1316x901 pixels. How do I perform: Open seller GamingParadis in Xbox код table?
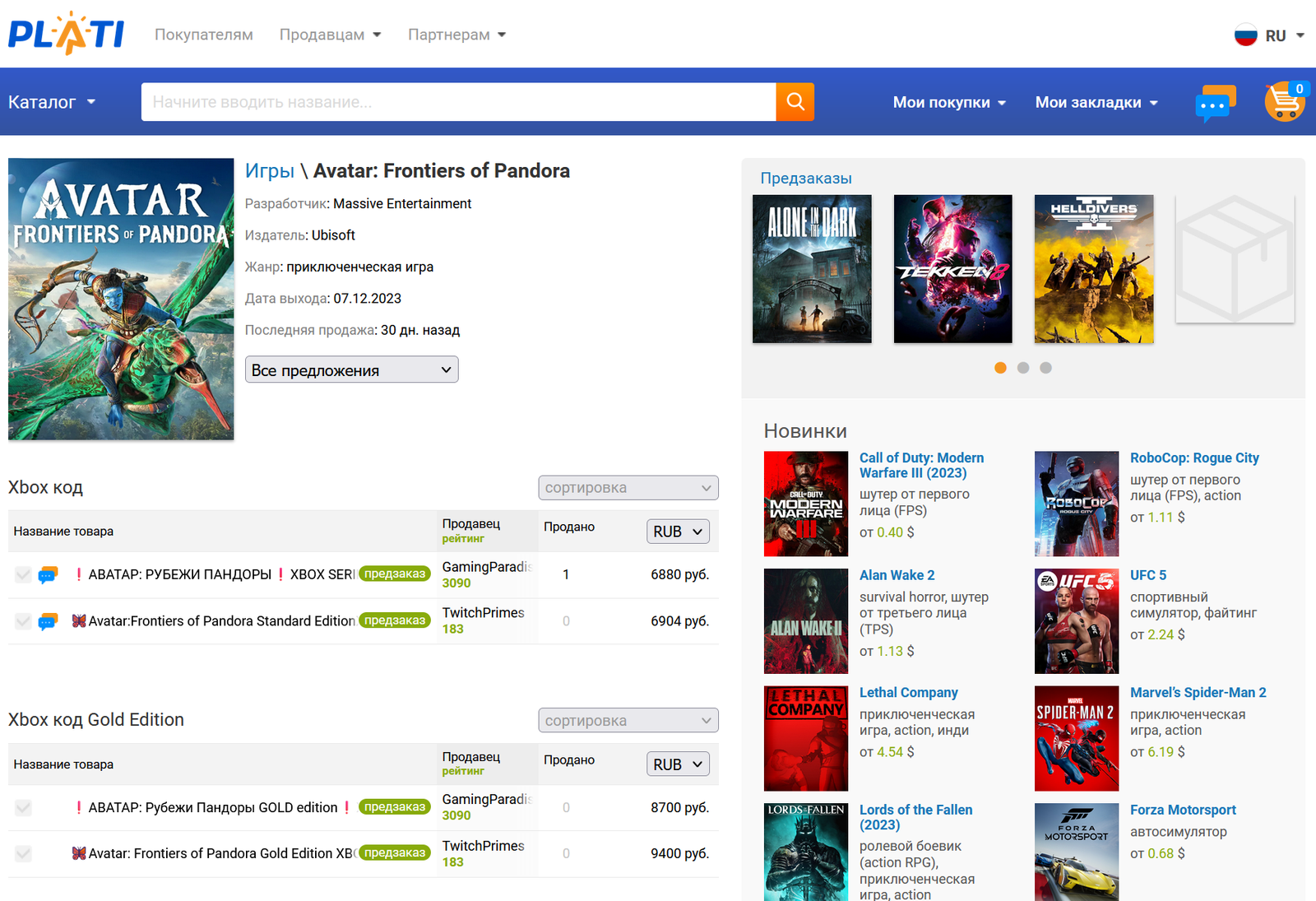point(487,567)
